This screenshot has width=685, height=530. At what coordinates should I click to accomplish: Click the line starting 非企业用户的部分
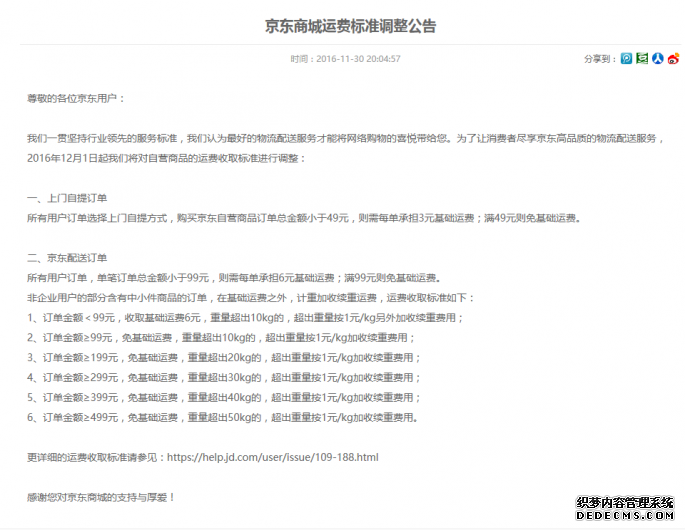click(x=251, y=298)
